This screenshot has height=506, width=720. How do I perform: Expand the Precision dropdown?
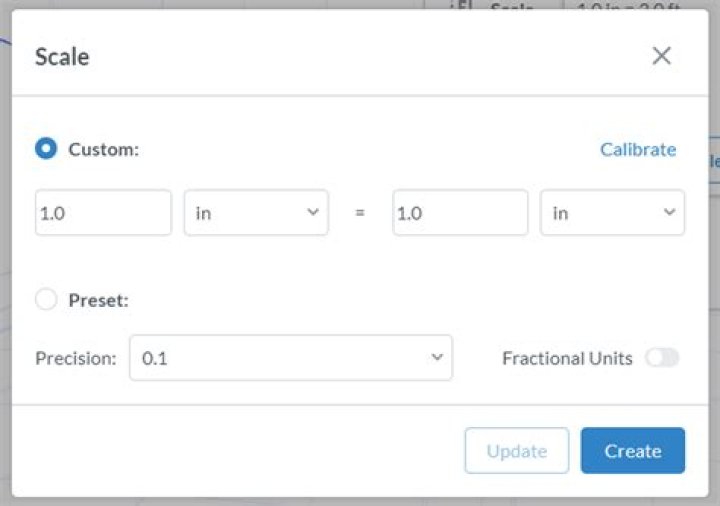[290, 358]
